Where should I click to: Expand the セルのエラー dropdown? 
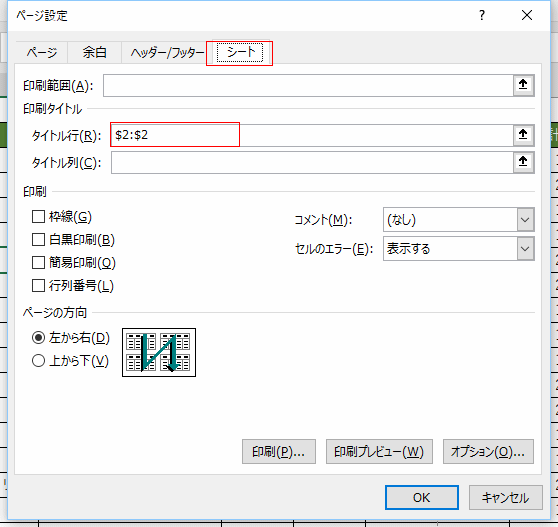coord(459,248)
